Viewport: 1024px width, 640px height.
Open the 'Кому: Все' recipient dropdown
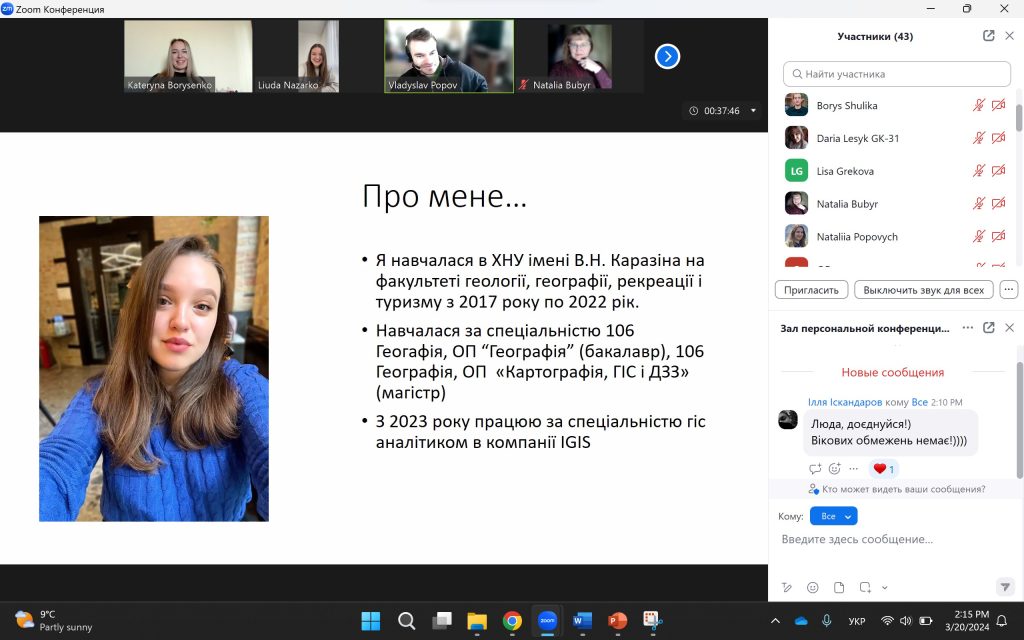click(x=834, y=516)
